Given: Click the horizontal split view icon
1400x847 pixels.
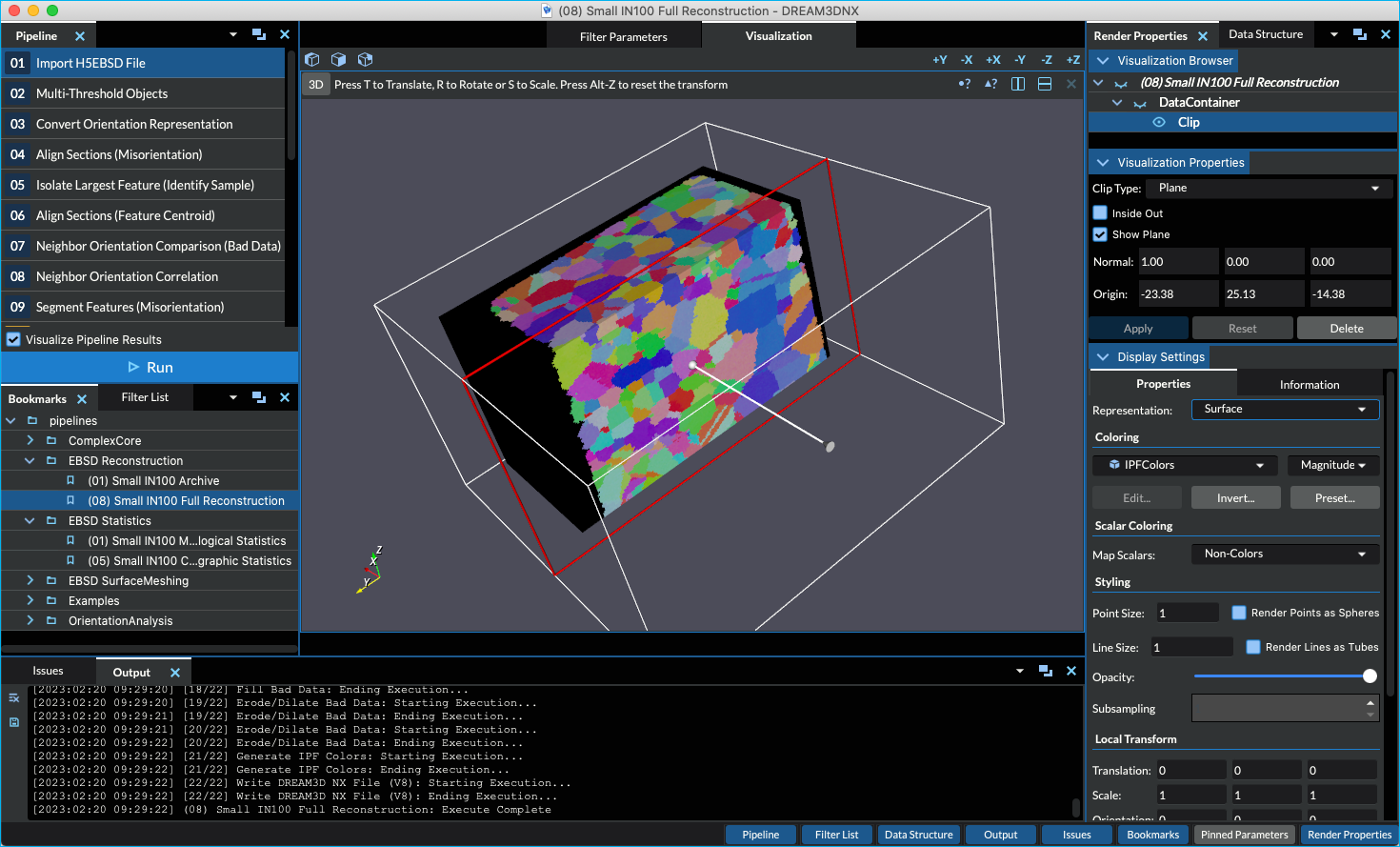Looking at the screenshot, I should coord(1044,84).
